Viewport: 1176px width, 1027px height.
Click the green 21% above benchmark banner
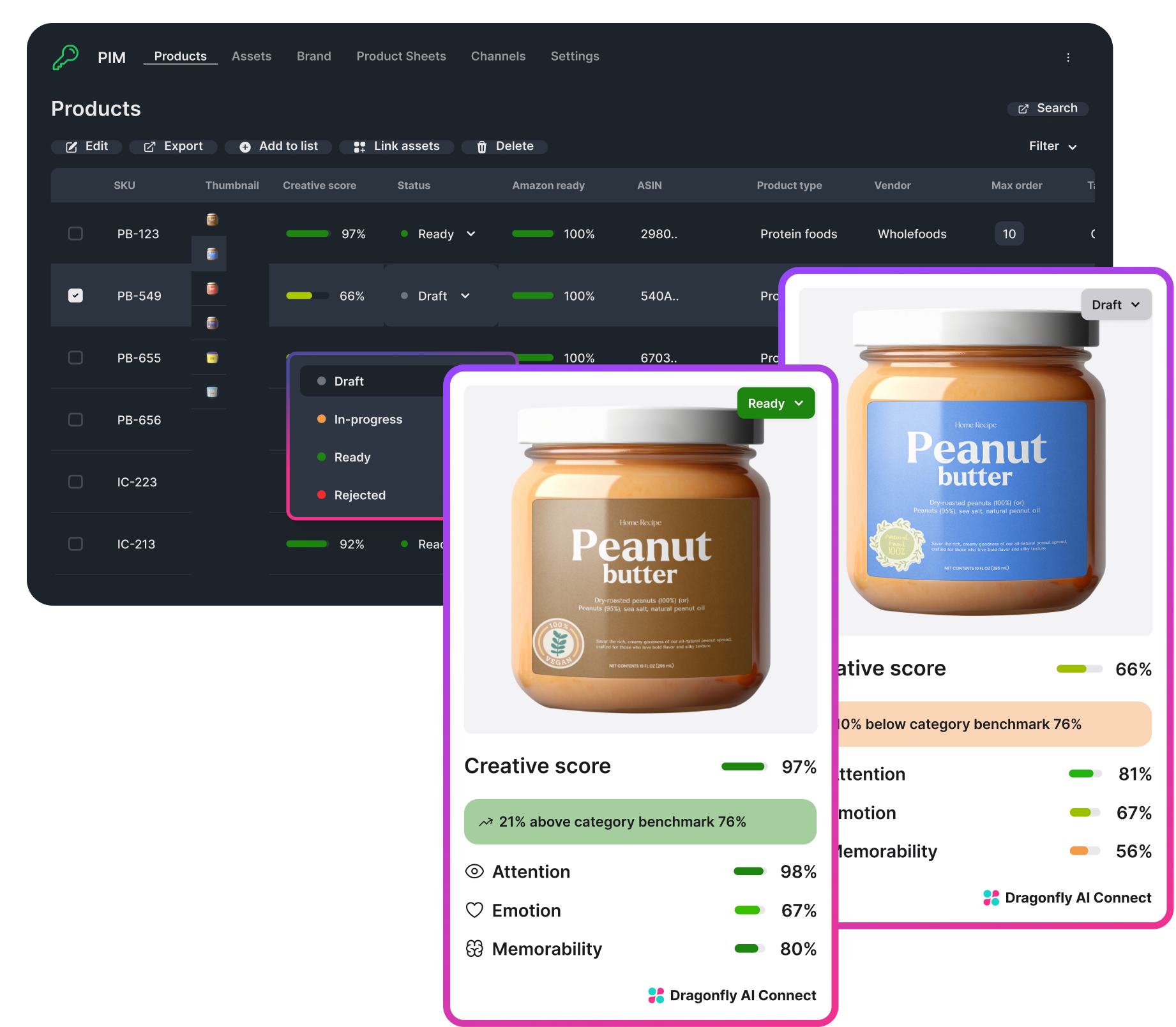pos(640,821)
